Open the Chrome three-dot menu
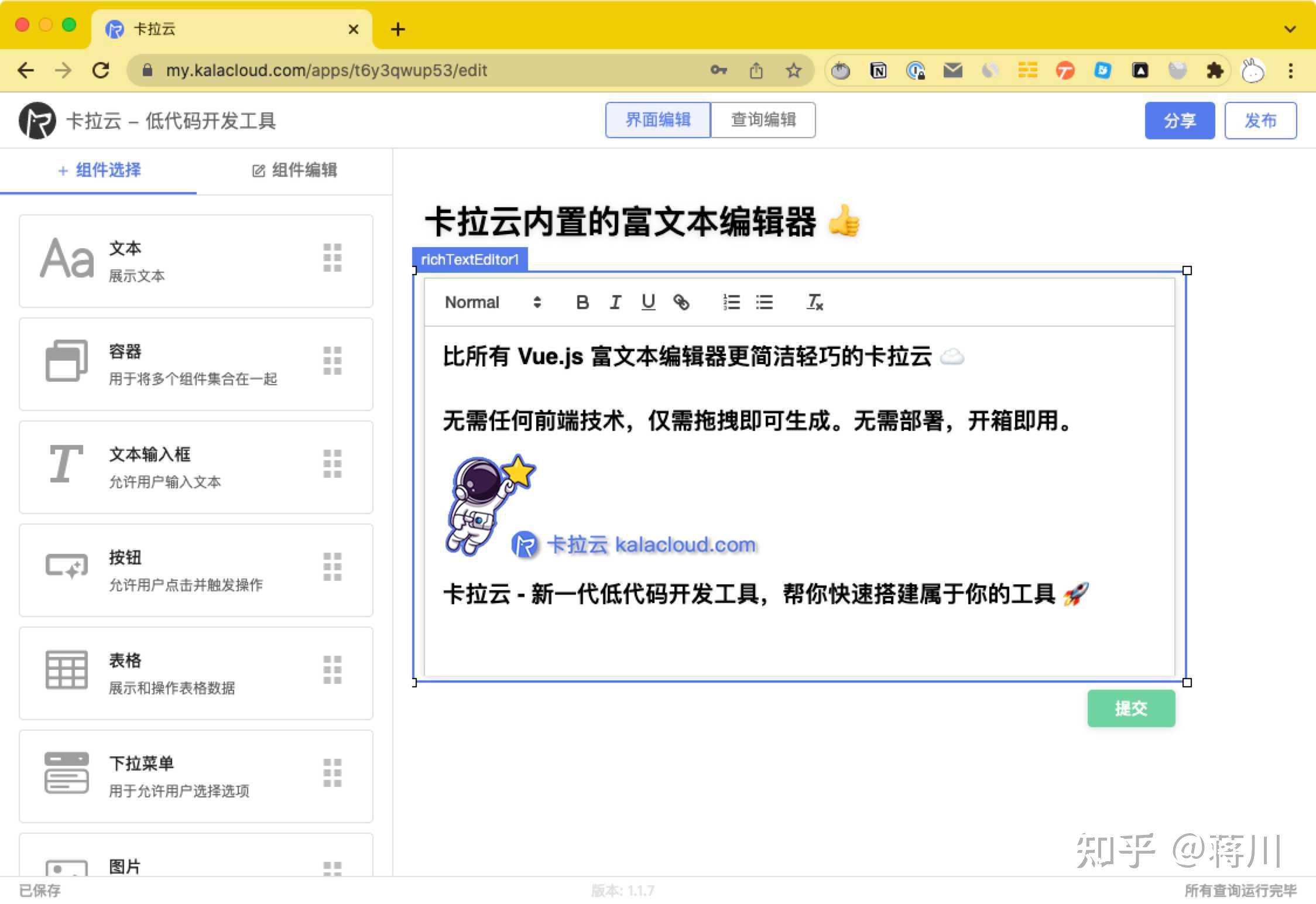This screenshot has height=904, width=1316. click(x=1291, y=70)
